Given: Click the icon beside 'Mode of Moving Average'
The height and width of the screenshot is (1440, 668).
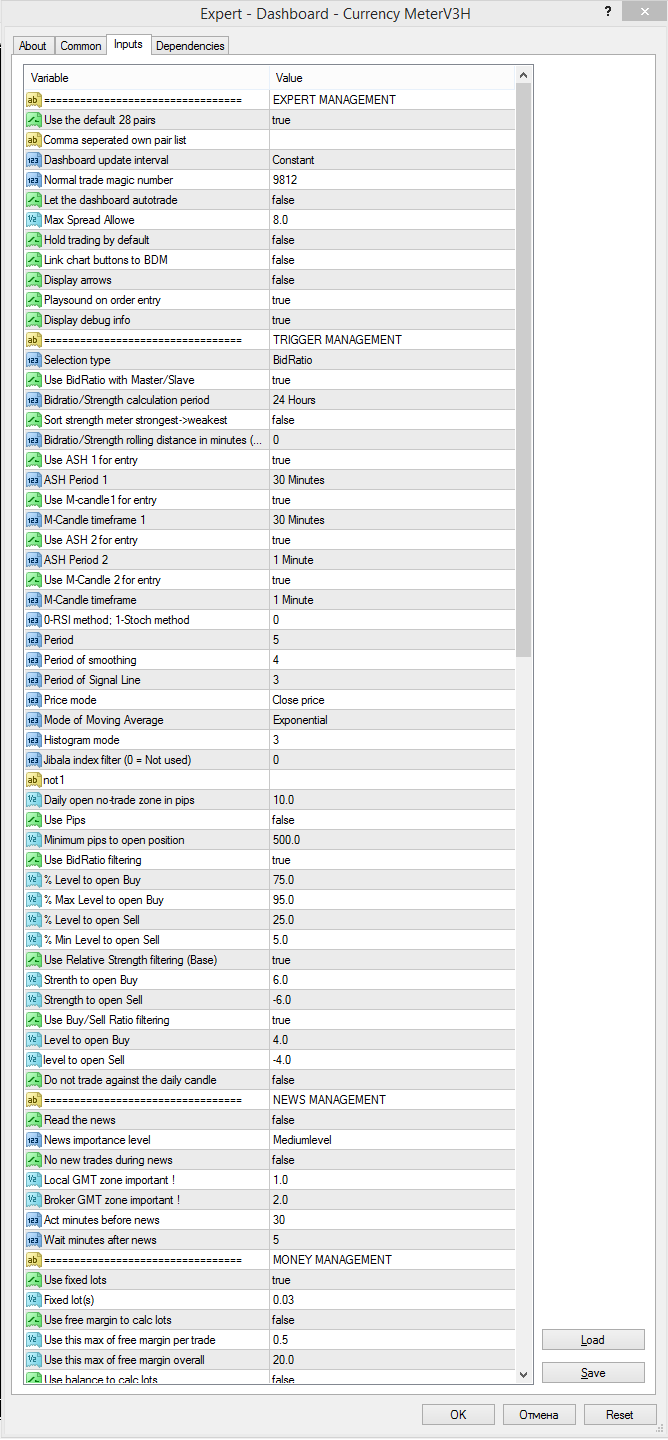Looking at the screenshot, I should pos(33,720).
